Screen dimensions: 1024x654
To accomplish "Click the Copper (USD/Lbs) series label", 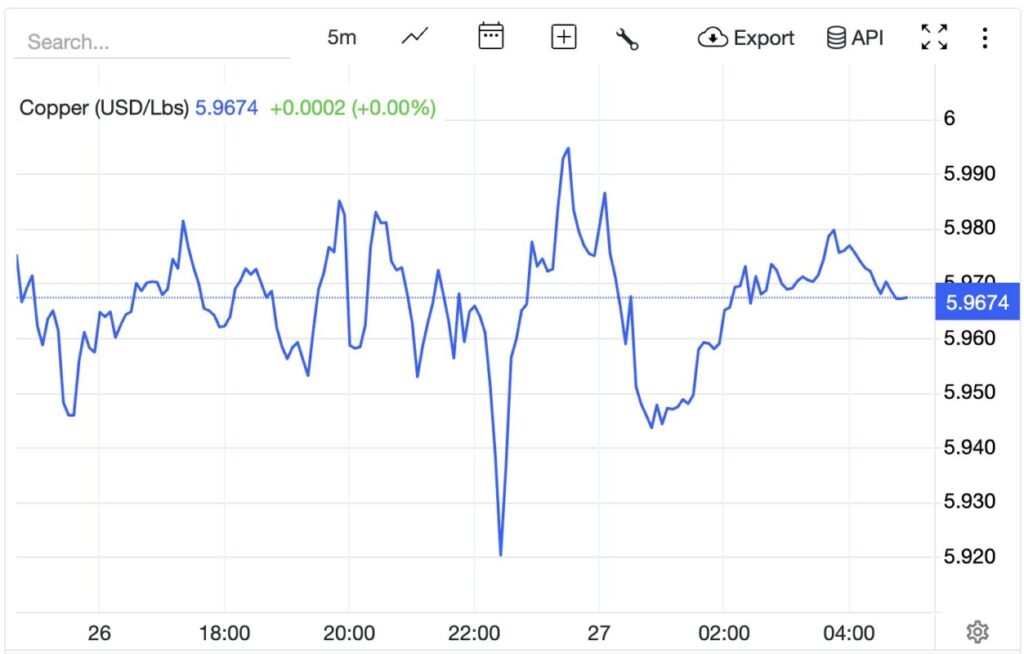I will pos(104,108).
